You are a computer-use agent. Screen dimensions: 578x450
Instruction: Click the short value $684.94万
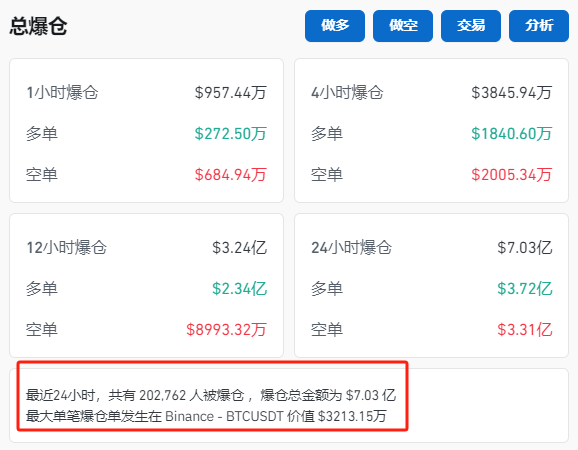tap(230, 174)
